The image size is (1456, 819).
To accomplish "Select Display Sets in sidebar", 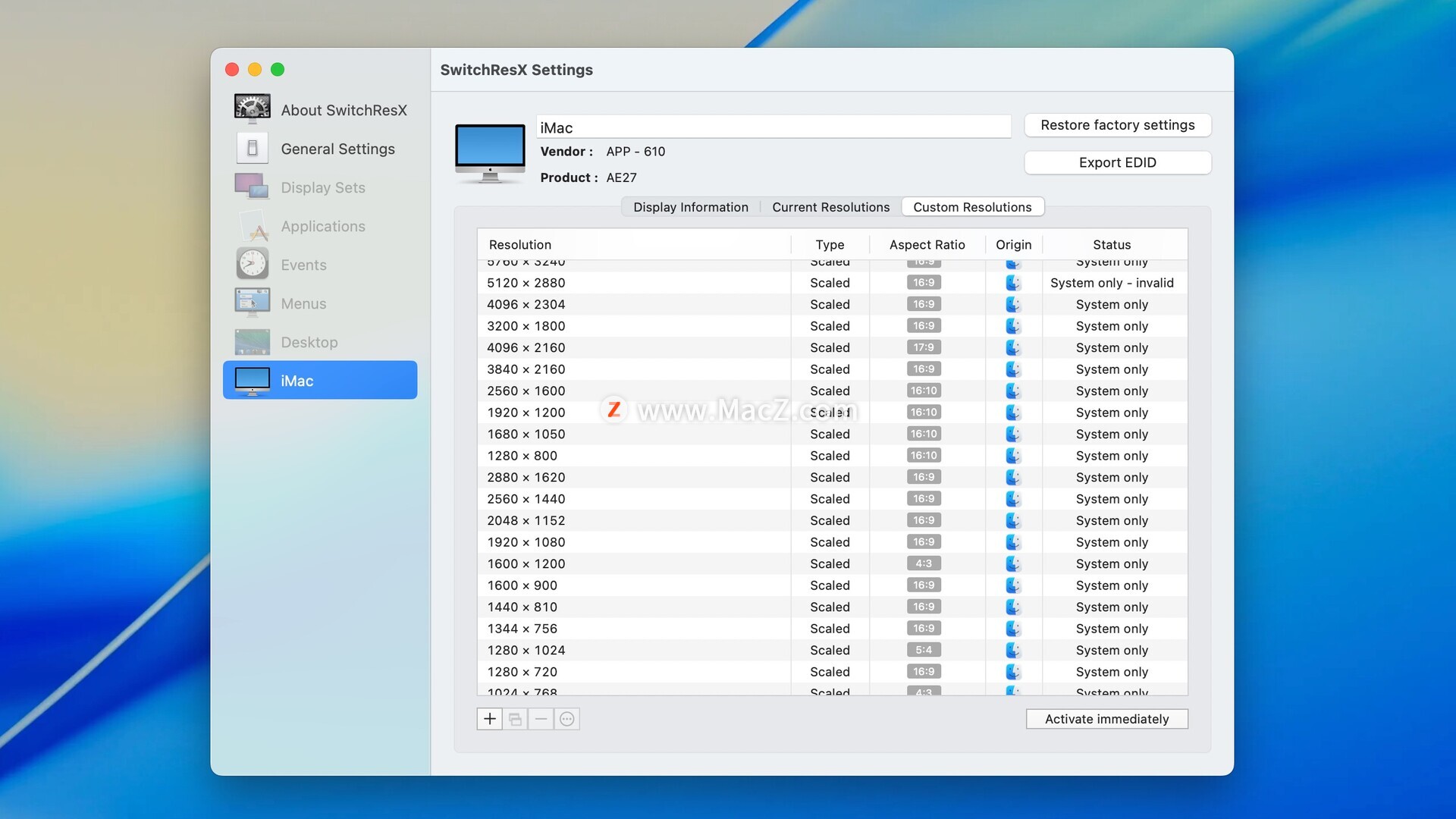I will 320,187.
